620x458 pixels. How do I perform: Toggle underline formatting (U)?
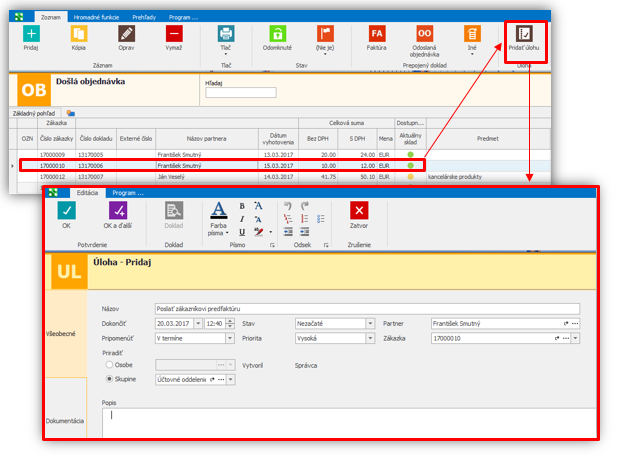(x=242, y=232)
